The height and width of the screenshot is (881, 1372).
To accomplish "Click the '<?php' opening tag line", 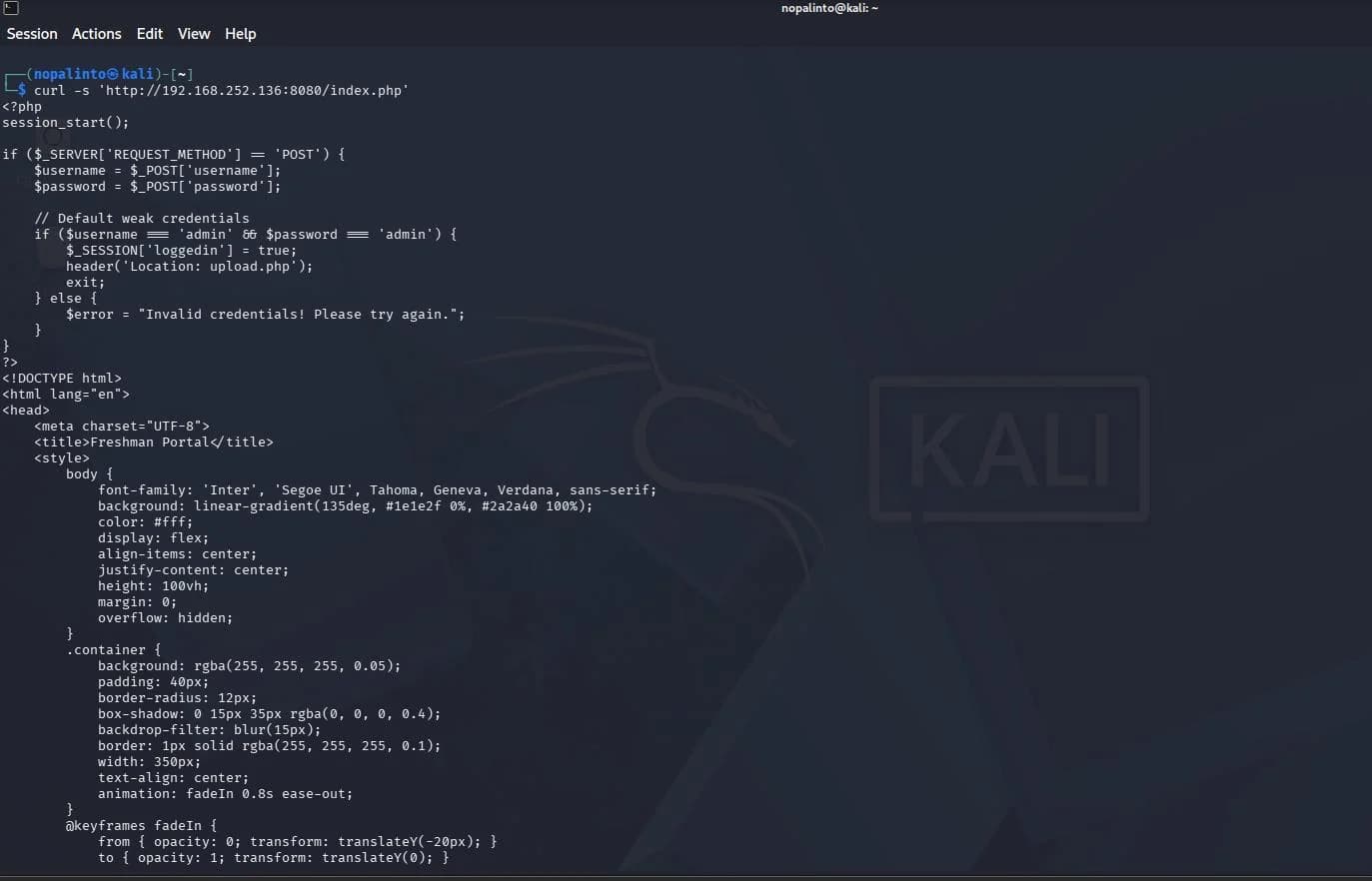I will (x=22, y=106).
